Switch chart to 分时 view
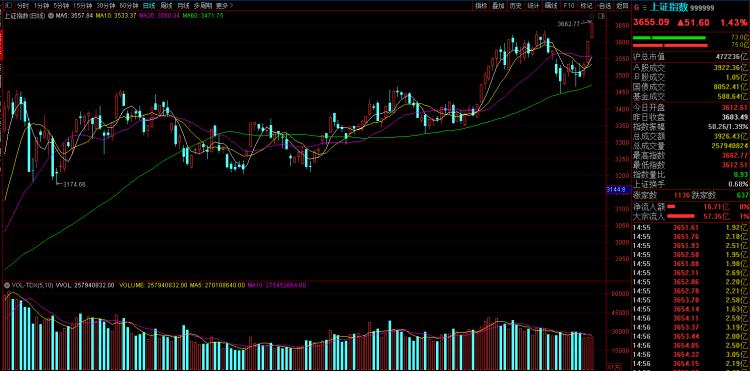The width and height of the screenshot is (750, 371). pyautogui.click(x=22, y=6)
